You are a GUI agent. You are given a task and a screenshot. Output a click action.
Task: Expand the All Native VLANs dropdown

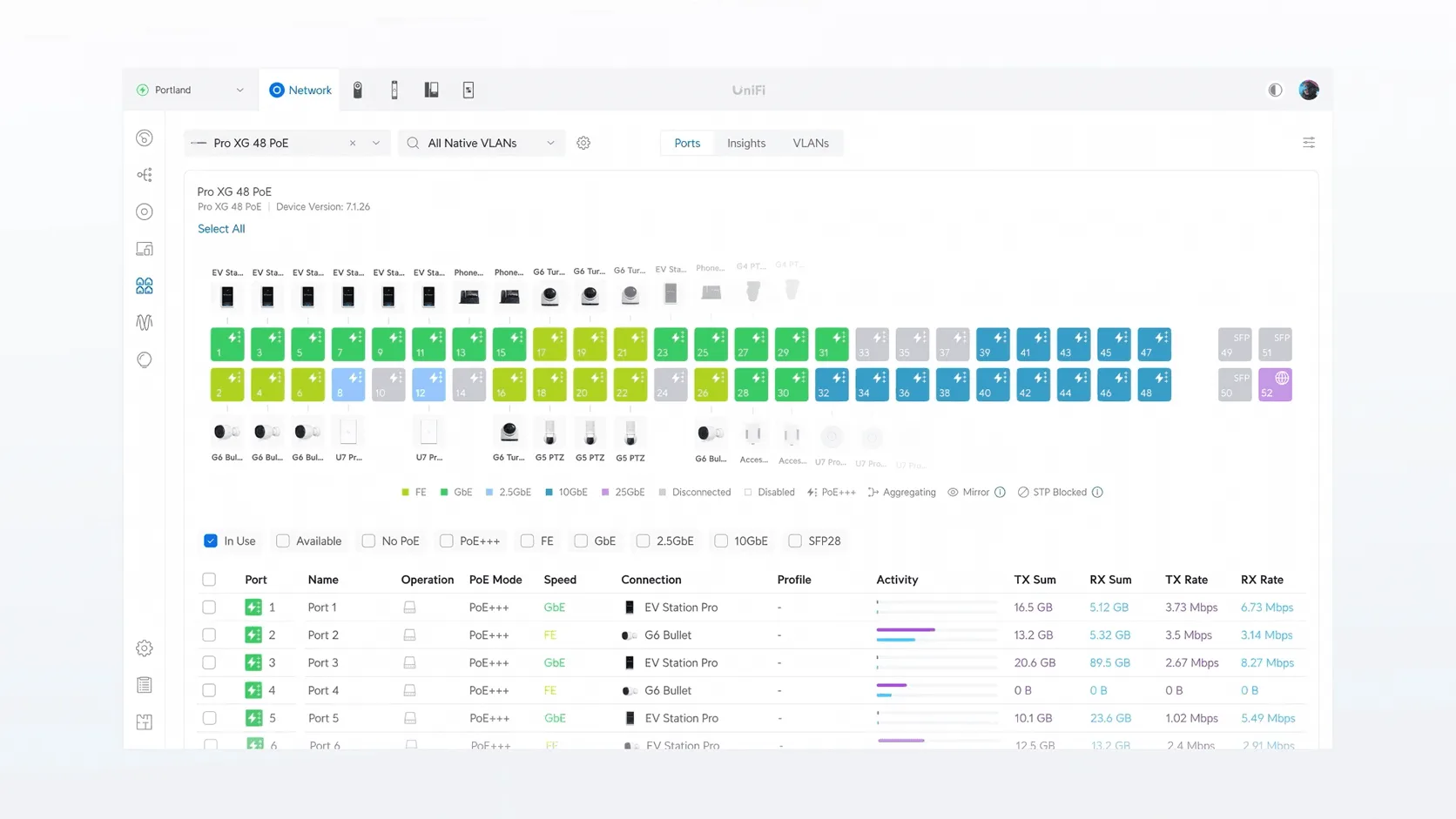550,143
